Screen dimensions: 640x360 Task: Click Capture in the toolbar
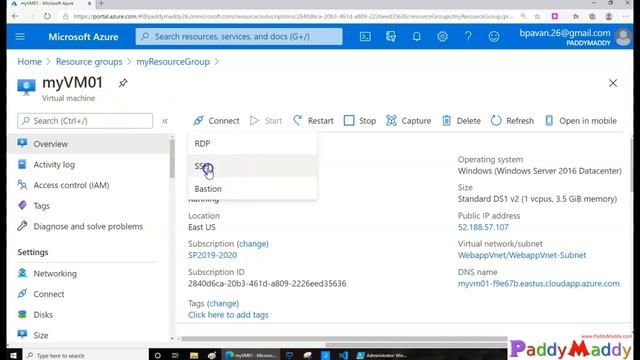click(409, 121)
